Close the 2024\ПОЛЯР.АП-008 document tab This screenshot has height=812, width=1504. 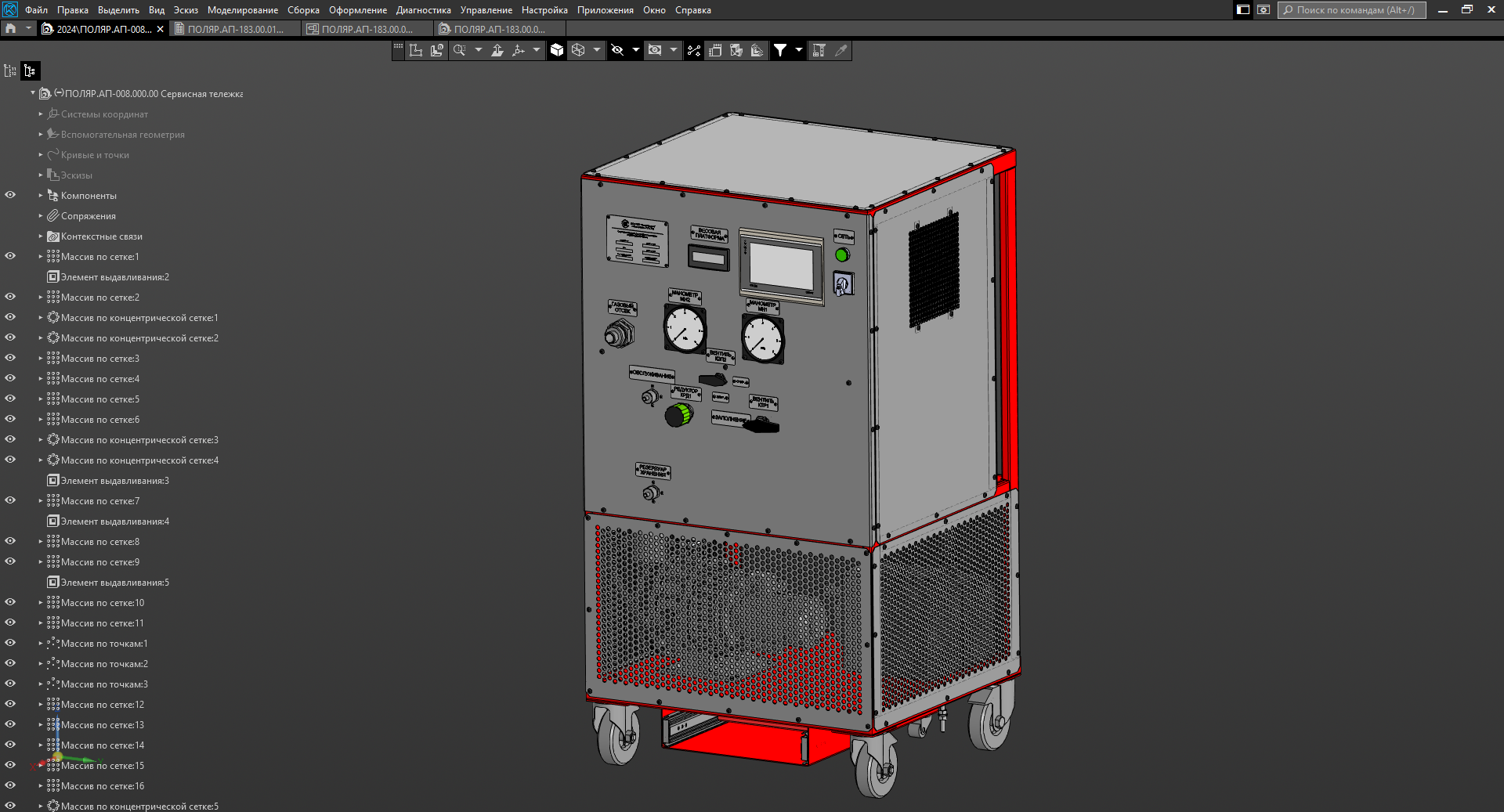coord(161,29)
